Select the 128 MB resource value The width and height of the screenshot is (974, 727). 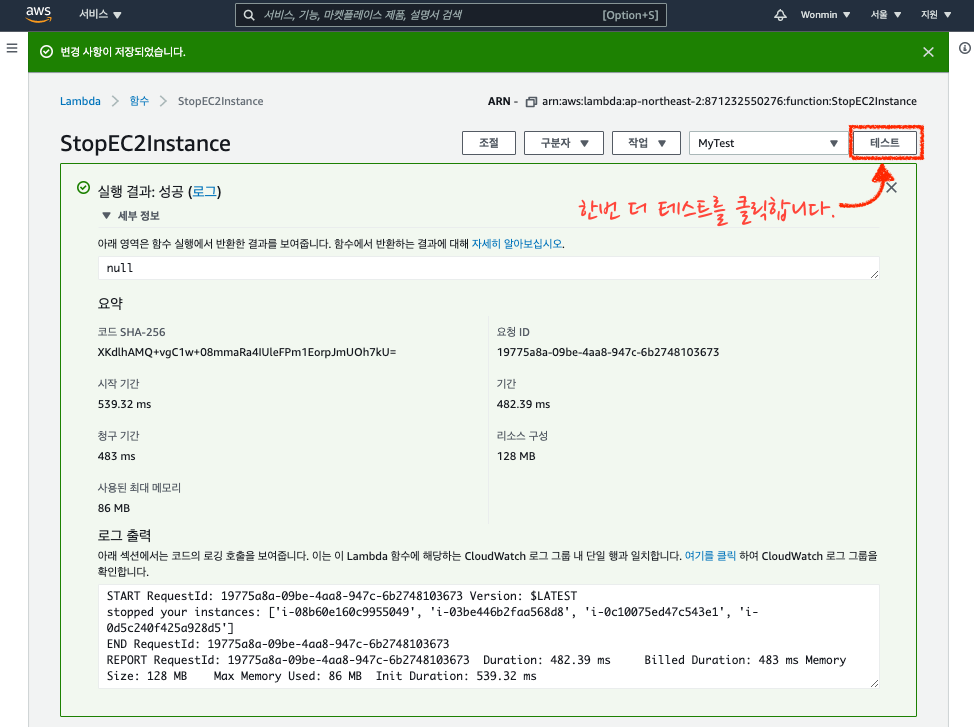tap(516, 456)
